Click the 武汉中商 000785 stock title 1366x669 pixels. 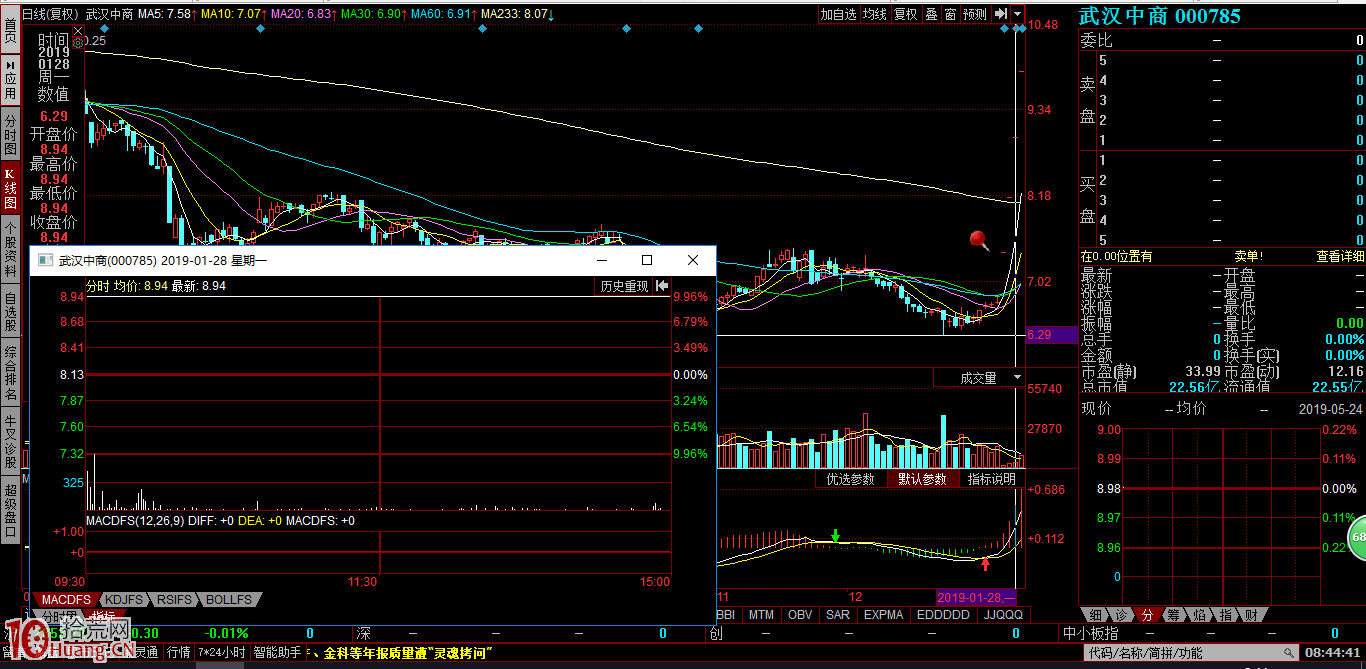tap(1159, 16)
